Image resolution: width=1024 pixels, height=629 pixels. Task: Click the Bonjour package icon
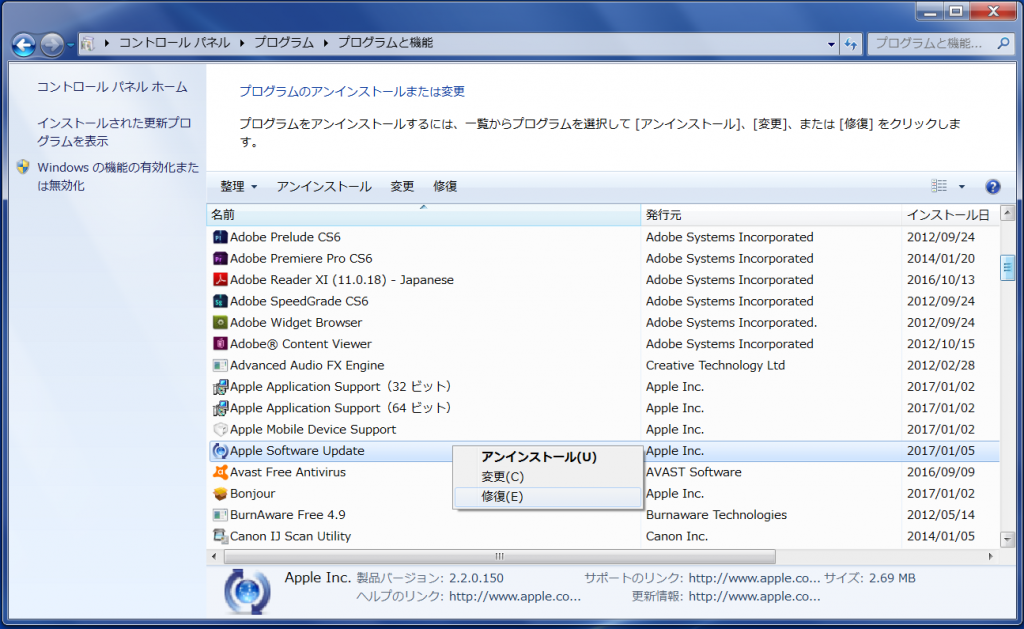pos(220,494)
